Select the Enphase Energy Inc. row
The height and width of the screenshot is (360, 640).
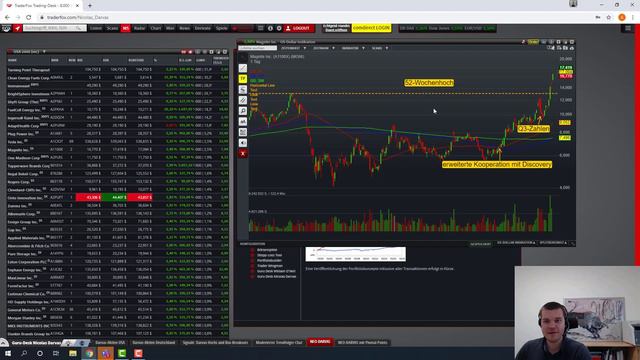pos(118,270)
